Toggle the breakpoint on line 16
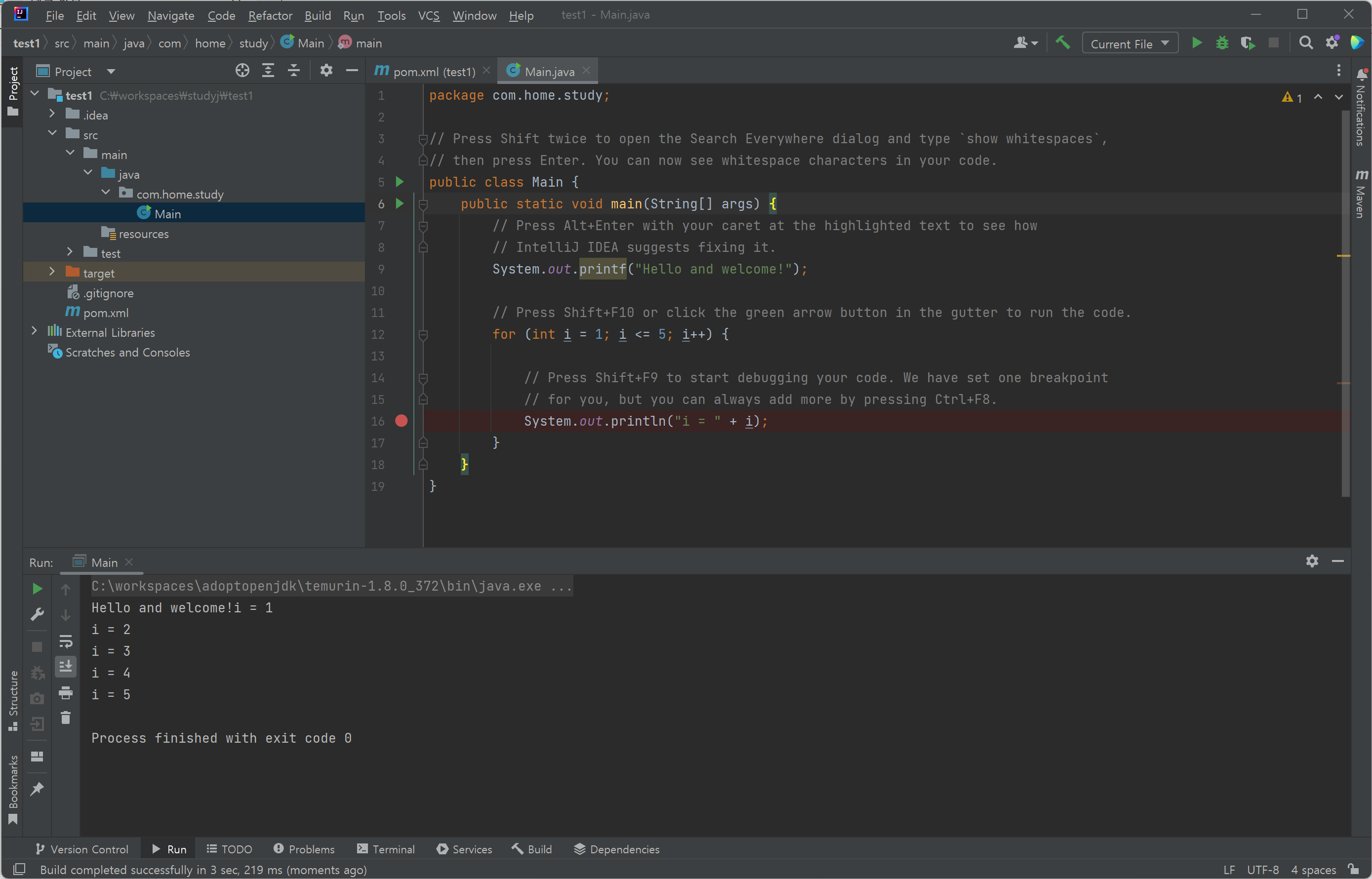1372x879 pixels. pyautogui.click(x=401, y=421)
